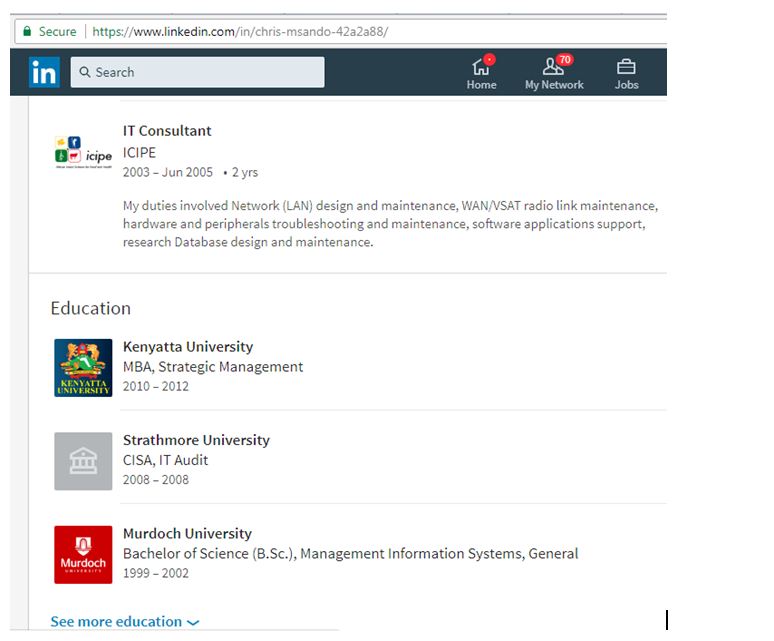
Task: Select the 2003 – Jun 2005 date range
Action: coord(168,172)
